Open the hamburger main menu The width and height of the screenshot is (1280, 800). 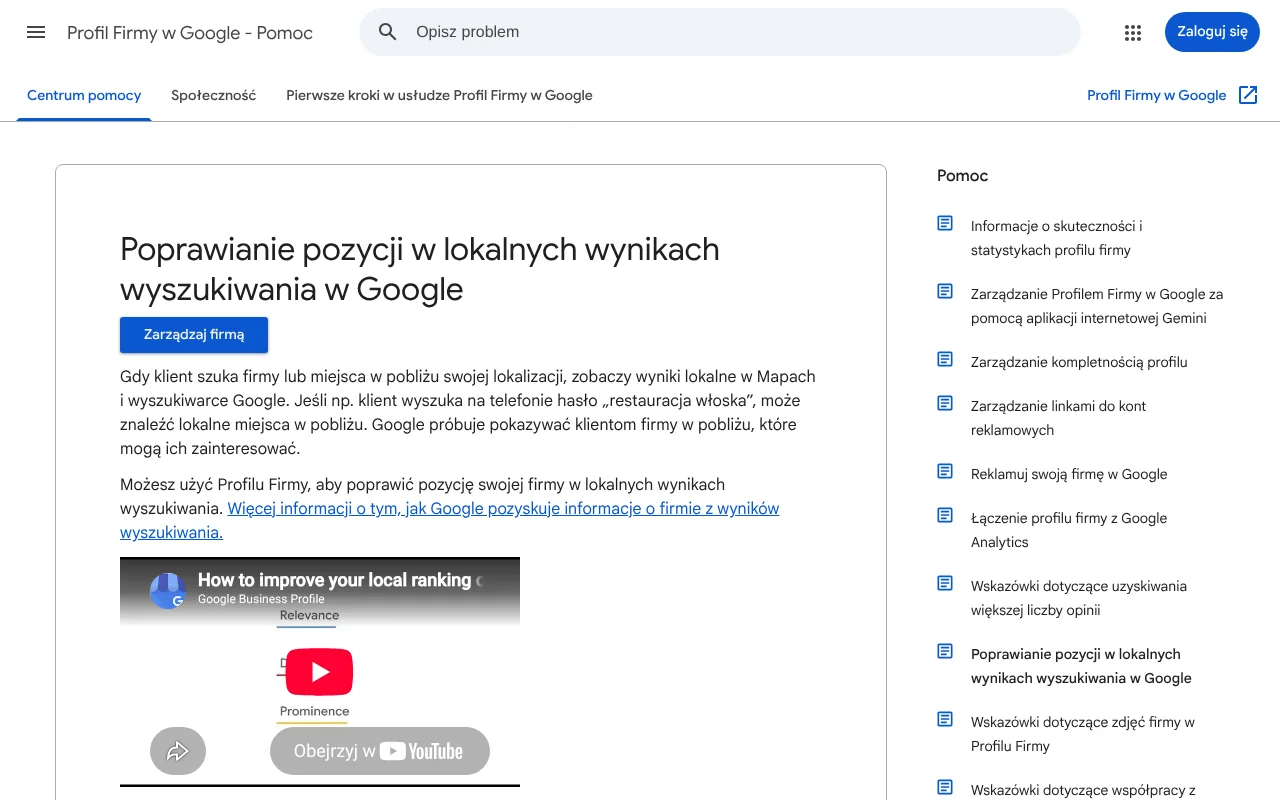click(x=36, y=32)
